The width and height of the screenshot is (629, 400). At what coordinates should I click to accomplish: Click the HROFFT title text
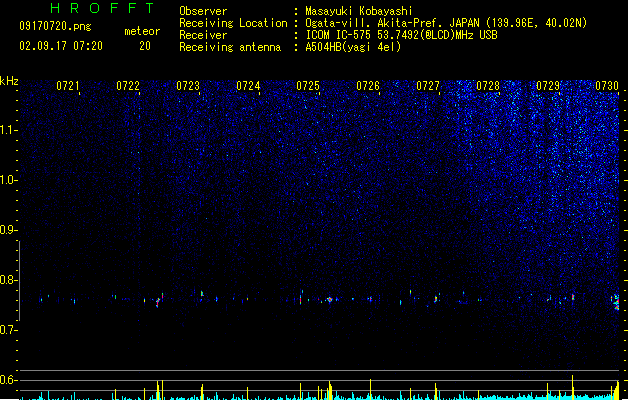(x=102, y=8)
